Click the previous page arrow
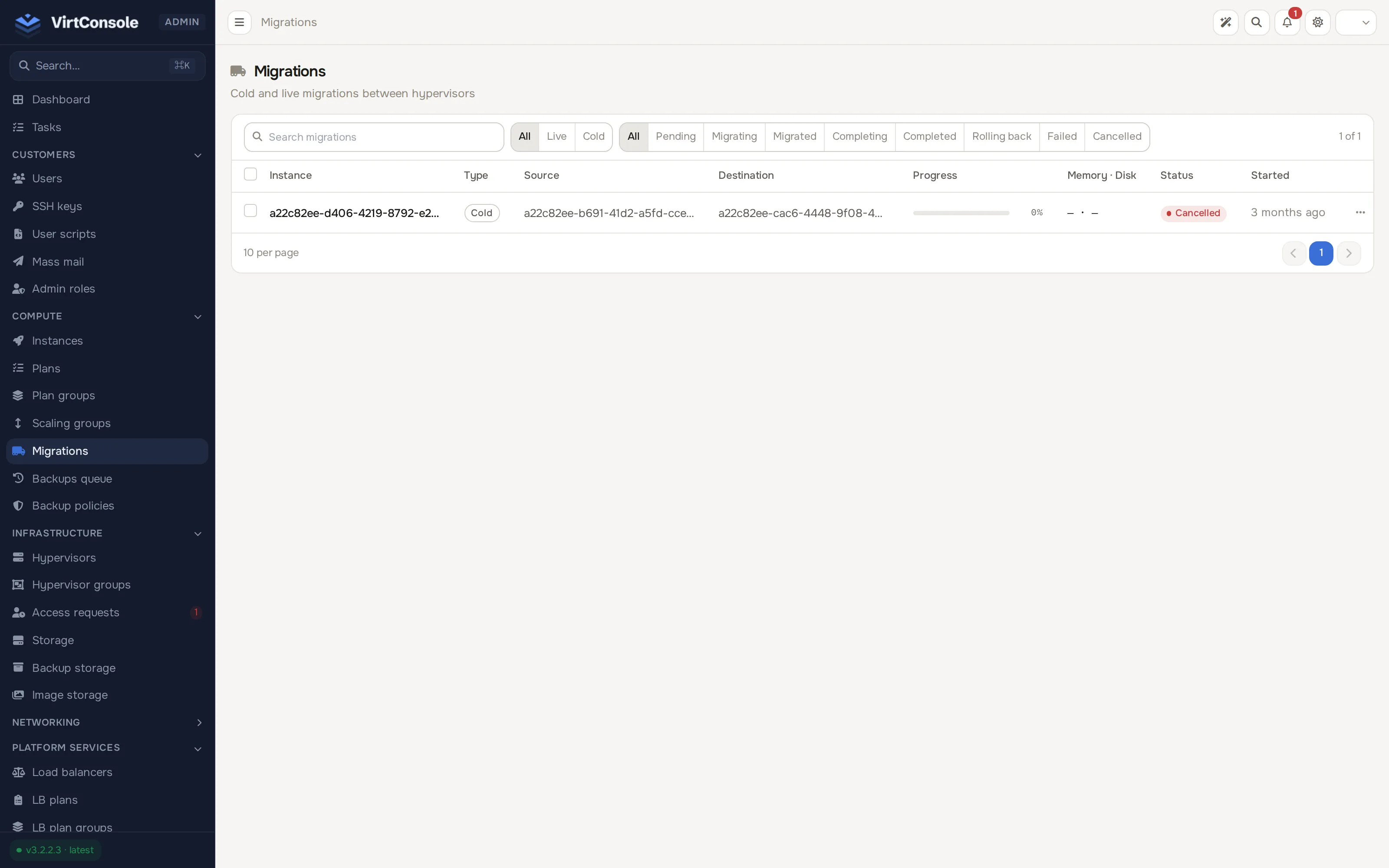The width and height of the screenshot is (1389, 868). (x=1294, y=253)
